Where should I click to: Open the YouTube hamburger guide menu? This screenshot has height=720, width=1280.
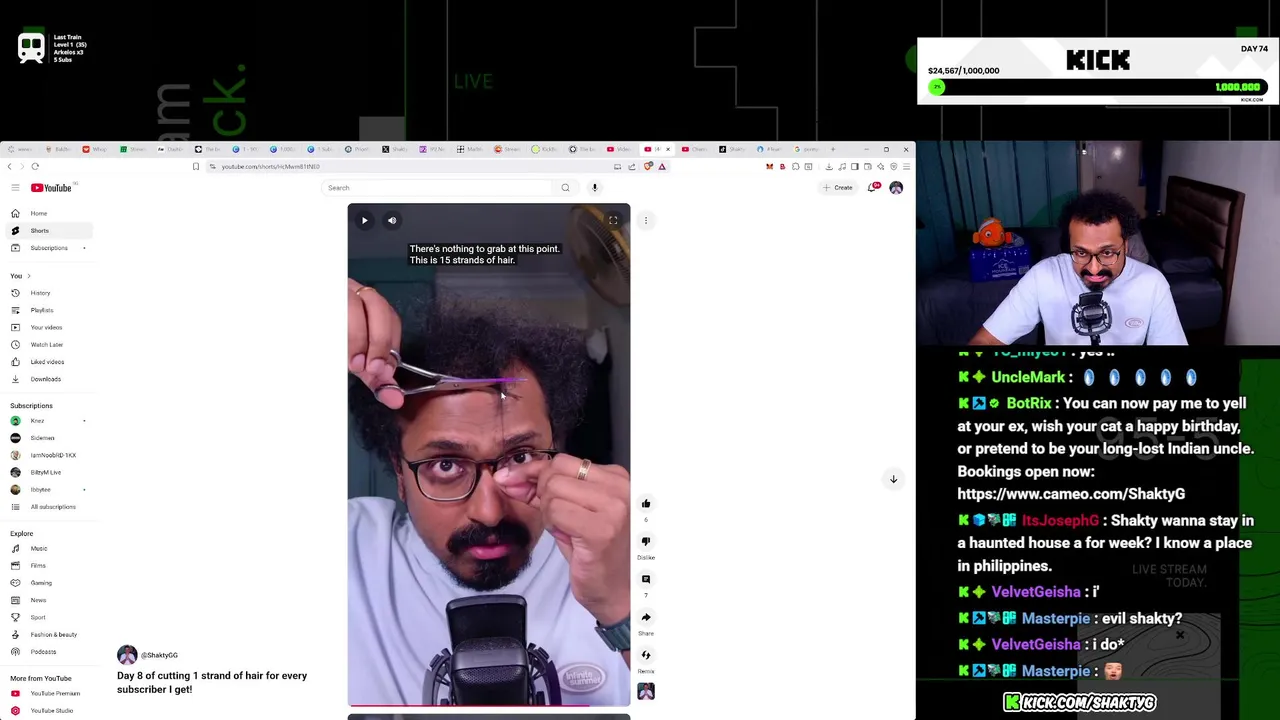click(15, 188)
